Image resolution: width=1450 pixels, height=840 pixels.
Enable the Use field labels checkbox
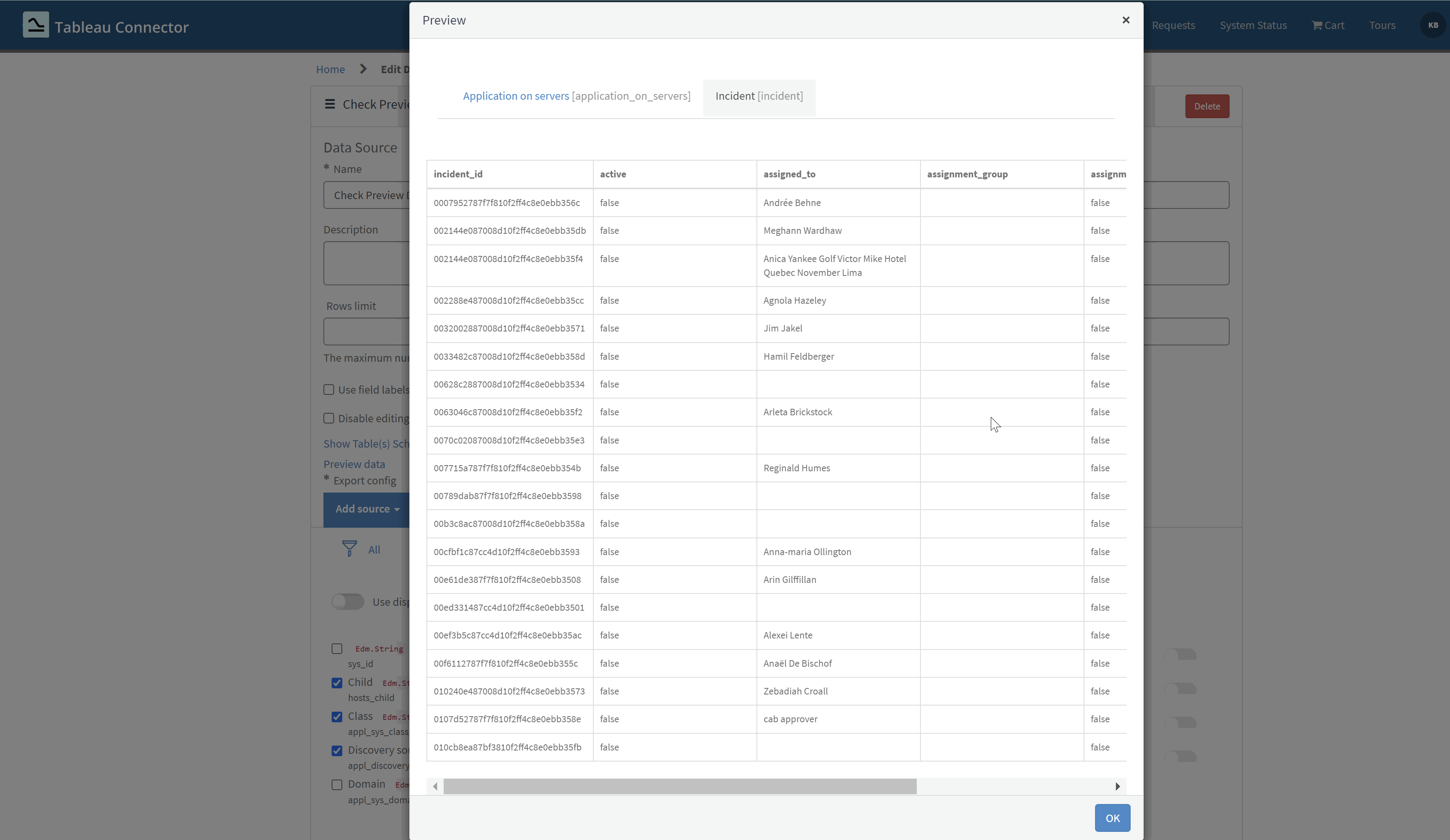(329, 389)
